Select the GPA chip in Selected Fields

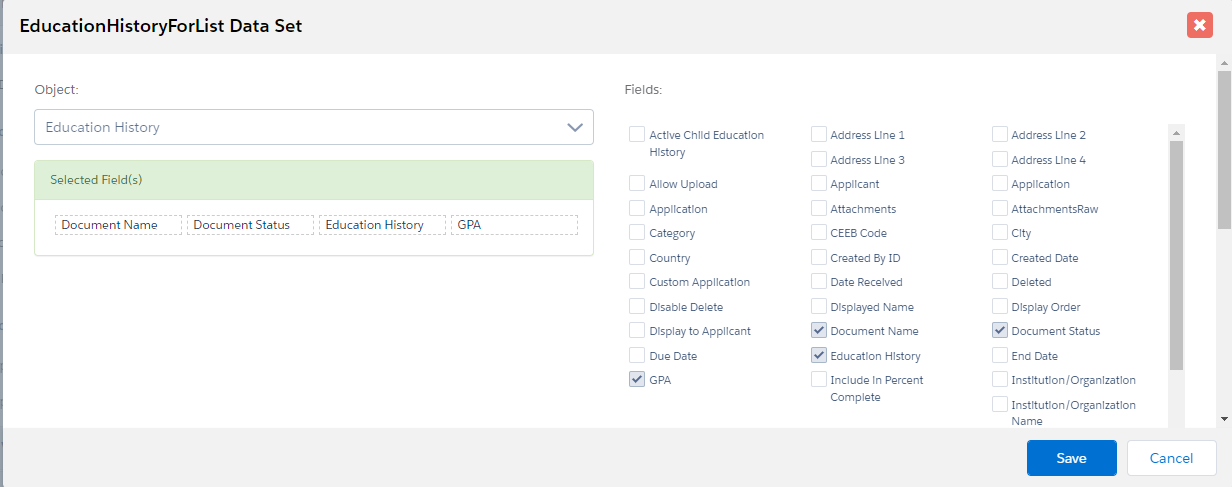point(514,225)
